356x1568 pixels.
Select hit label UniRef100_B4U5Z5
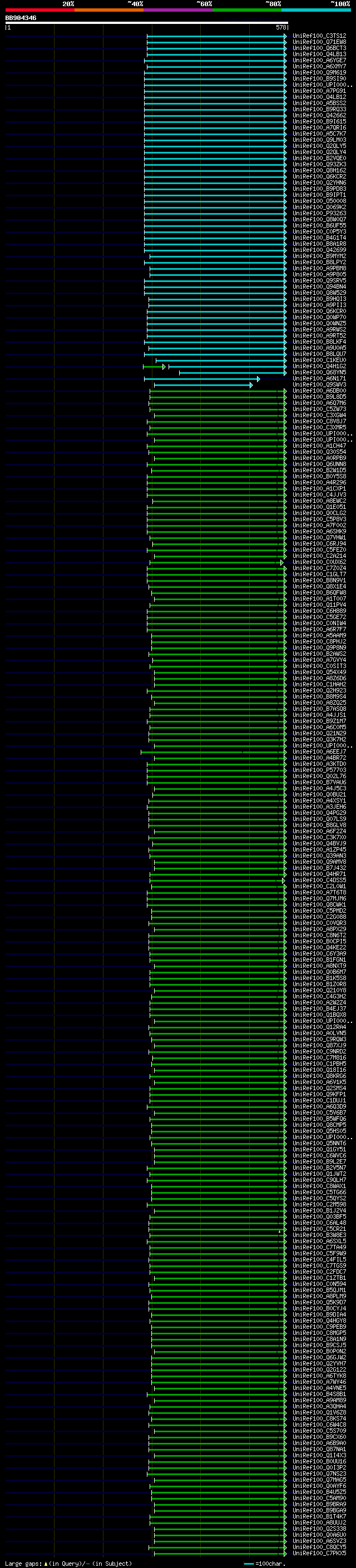319,1492
